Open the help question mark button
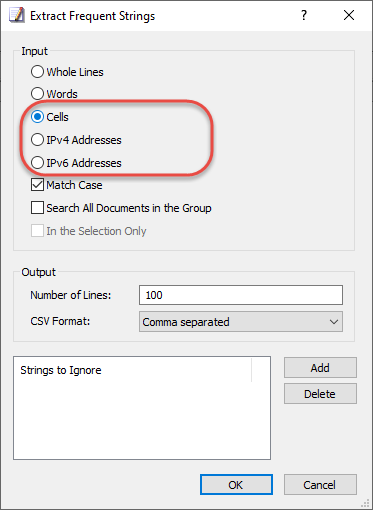Image resolution: width=373 pixels, height=510 pixels. tap(304, 15)
